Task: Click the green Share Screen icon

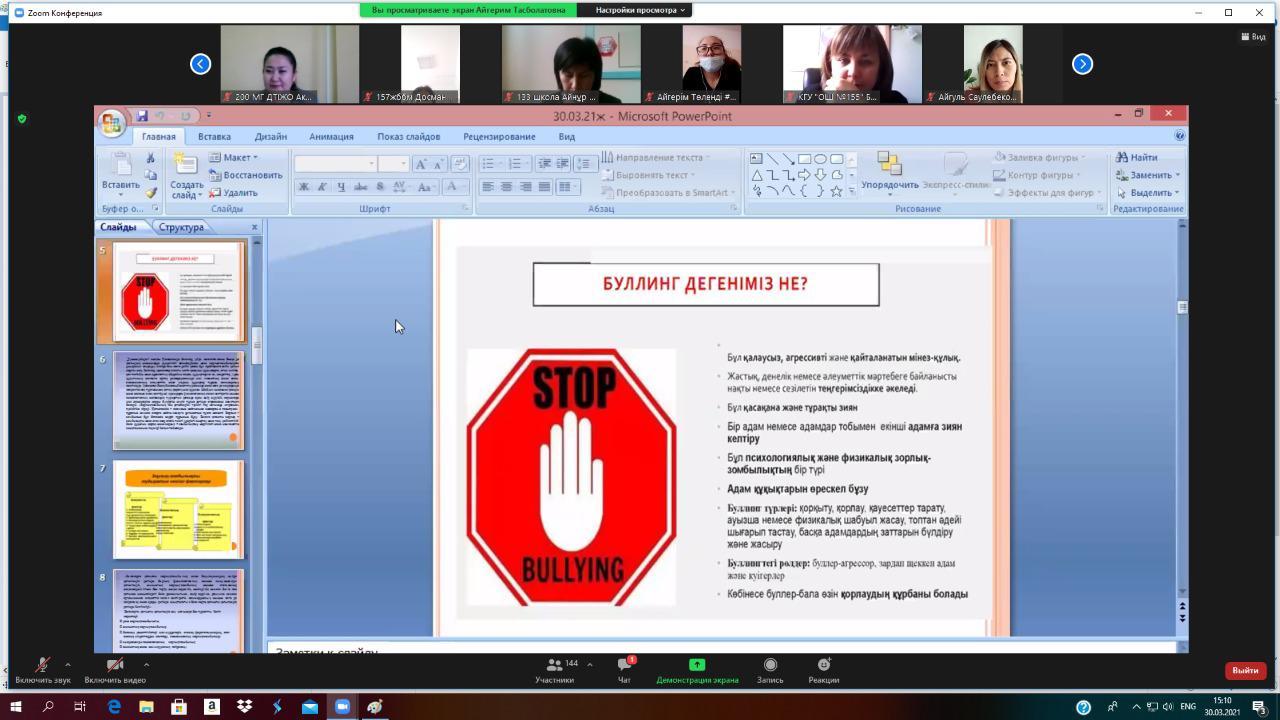Action: pos(697,665)
